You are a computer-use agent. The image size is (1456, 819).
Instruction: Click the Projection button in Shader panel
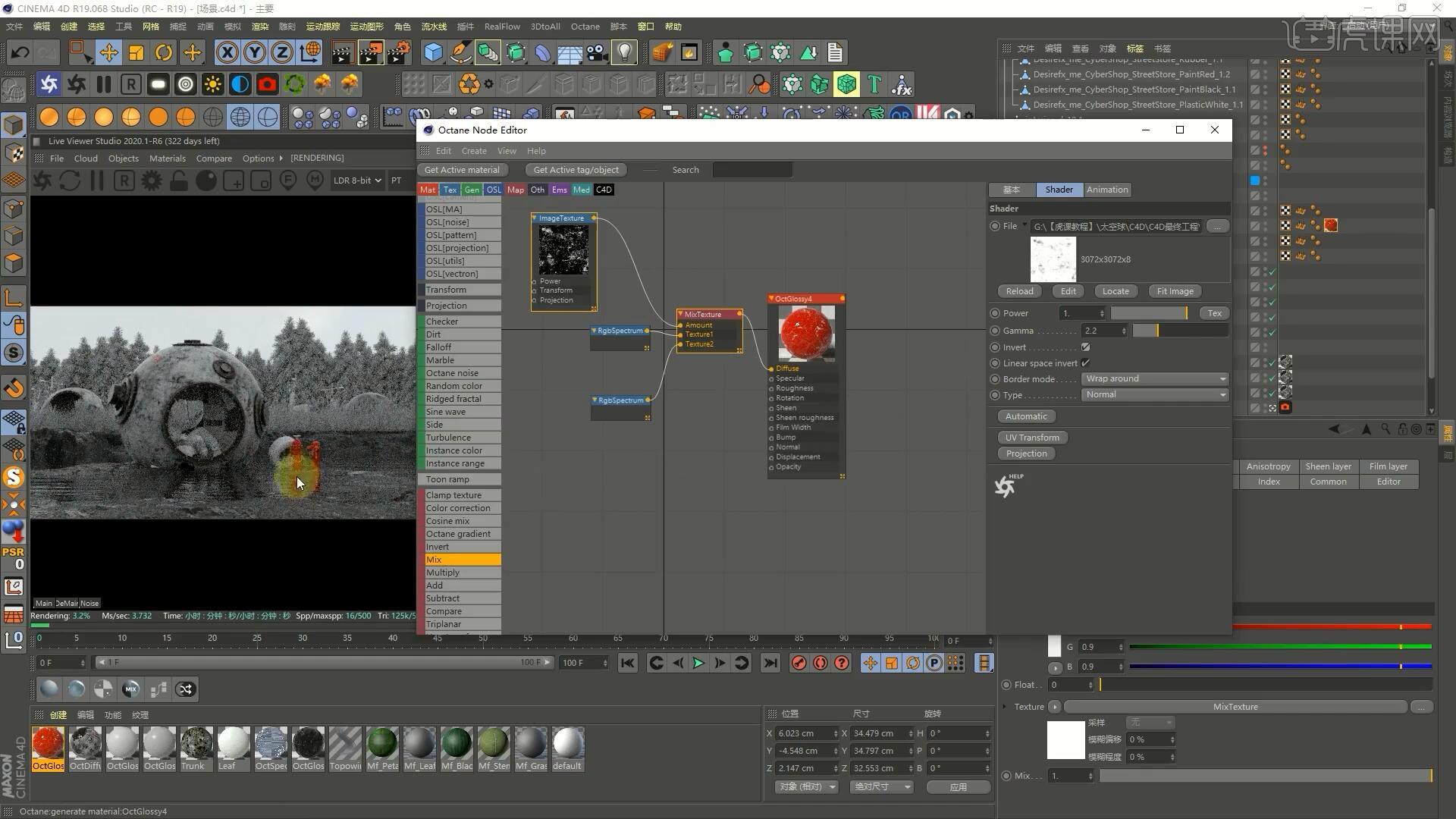pos(1026,453)
